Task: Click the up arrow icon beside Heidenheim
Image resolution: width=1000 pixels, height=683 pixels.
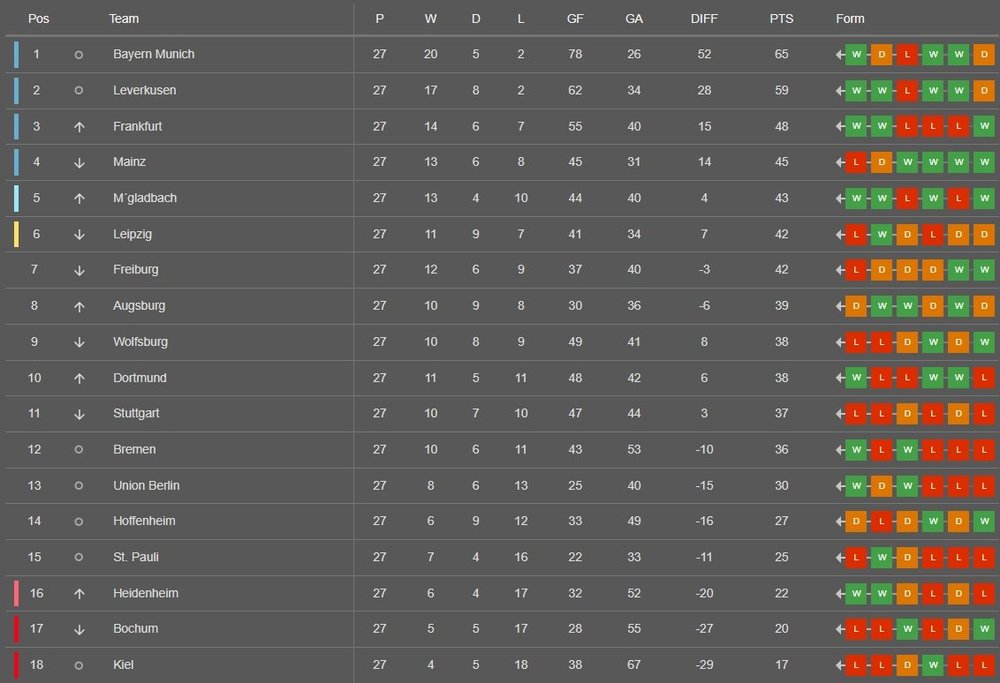Action: (x=79, y=594)
